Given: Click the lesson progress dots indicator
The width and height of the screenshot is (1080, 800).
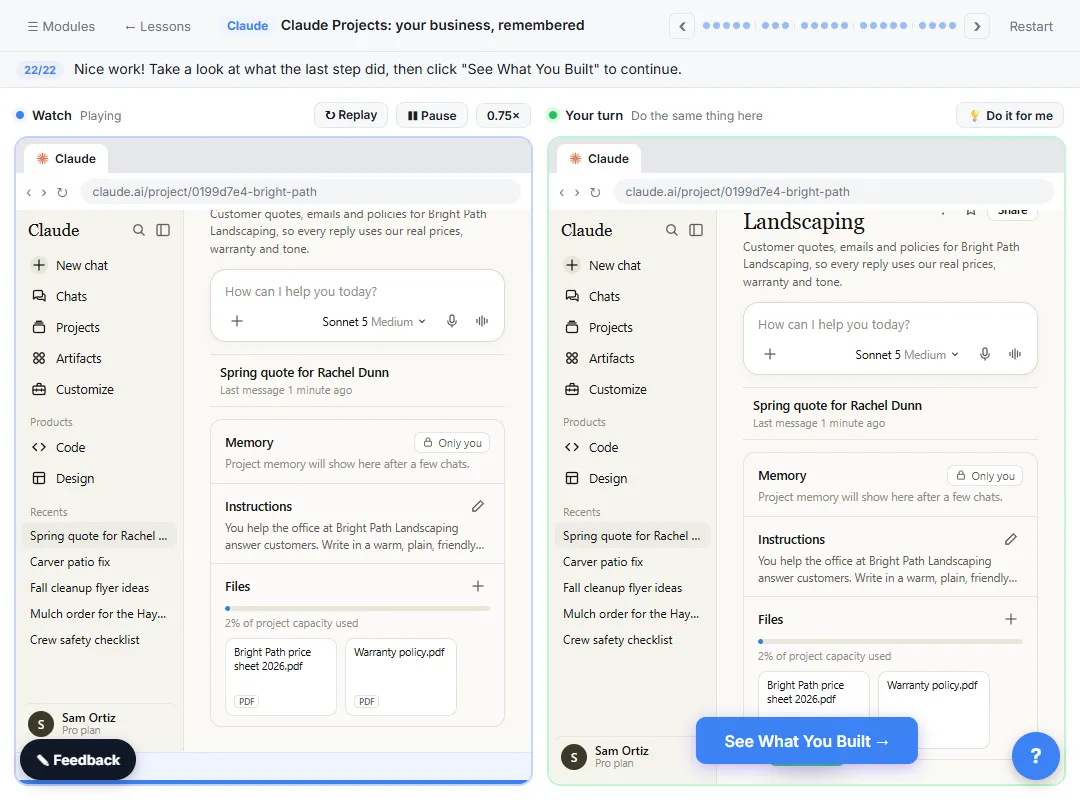Looking at the screenshot, I should 829,25.
